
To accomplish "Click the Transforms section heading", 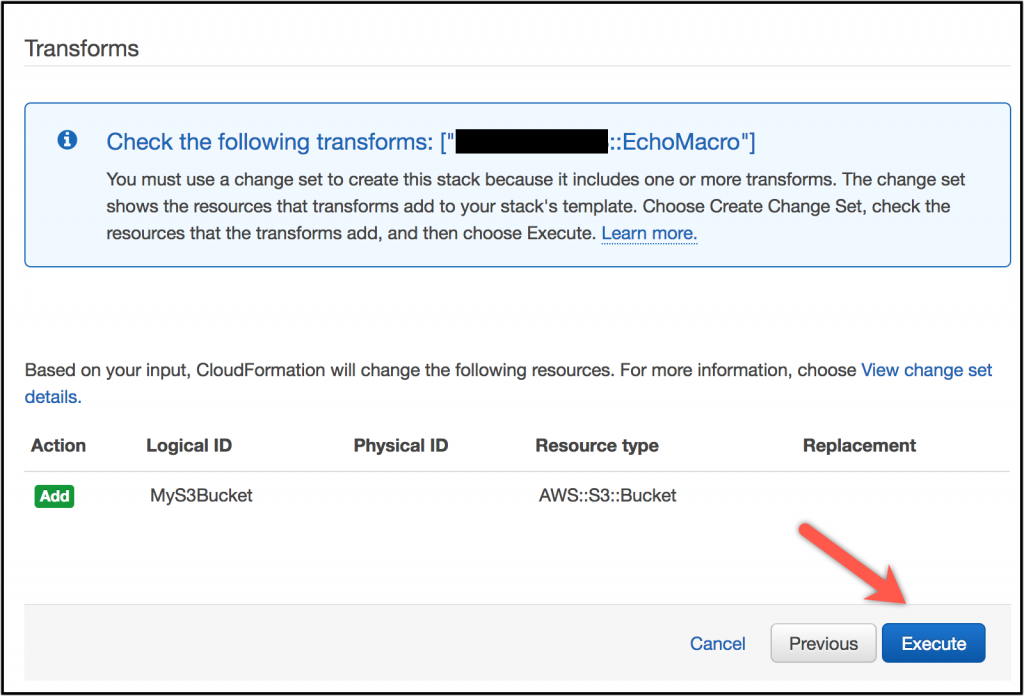I will [82, 48].
